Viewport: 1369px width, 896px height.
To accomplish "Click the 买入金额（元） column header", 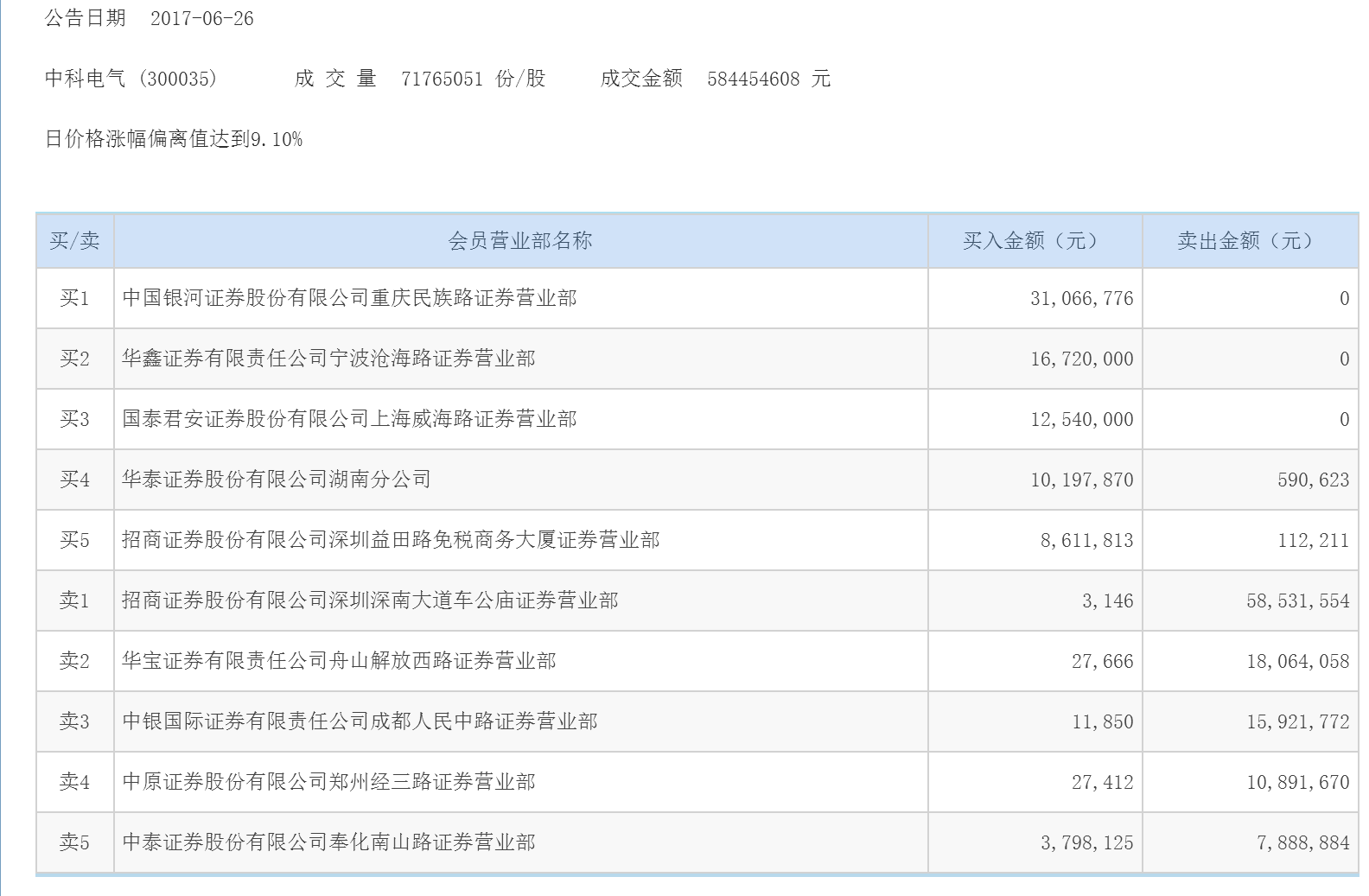I will [x=1035, y=241].
